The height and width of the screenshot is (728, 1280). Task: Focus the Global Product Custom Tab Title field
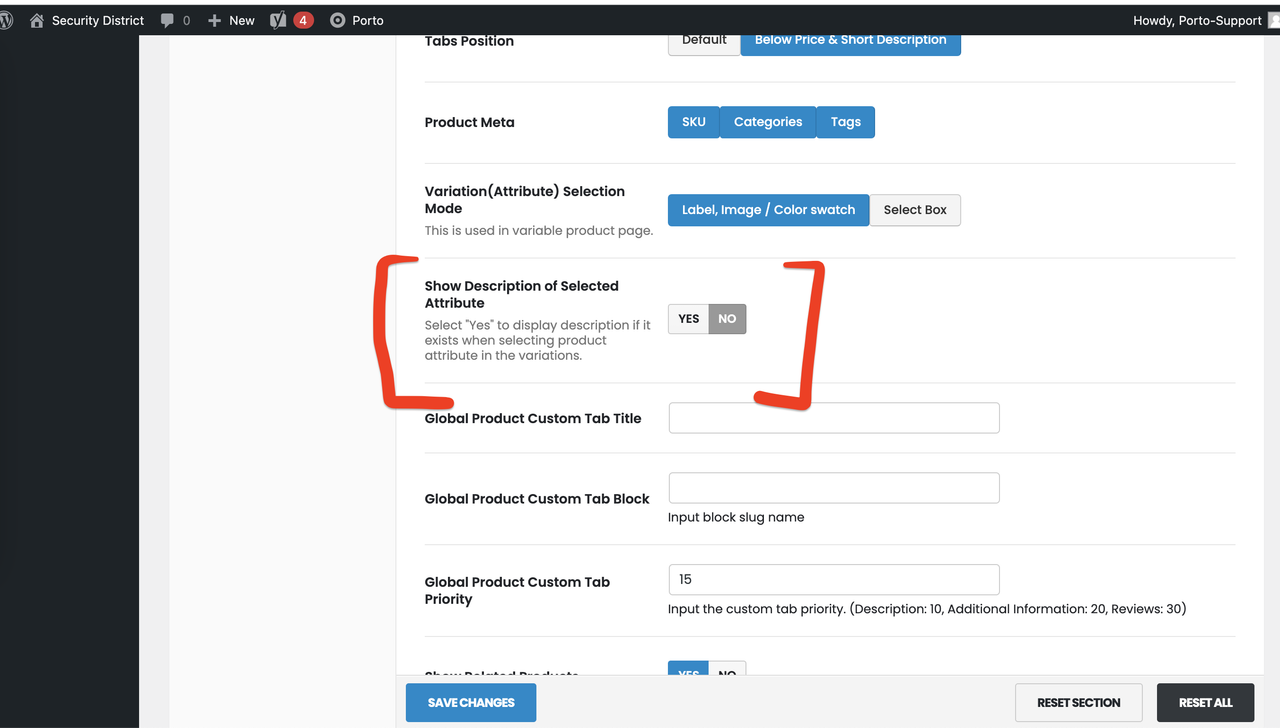pyautogui.click(x=834, y=418)
